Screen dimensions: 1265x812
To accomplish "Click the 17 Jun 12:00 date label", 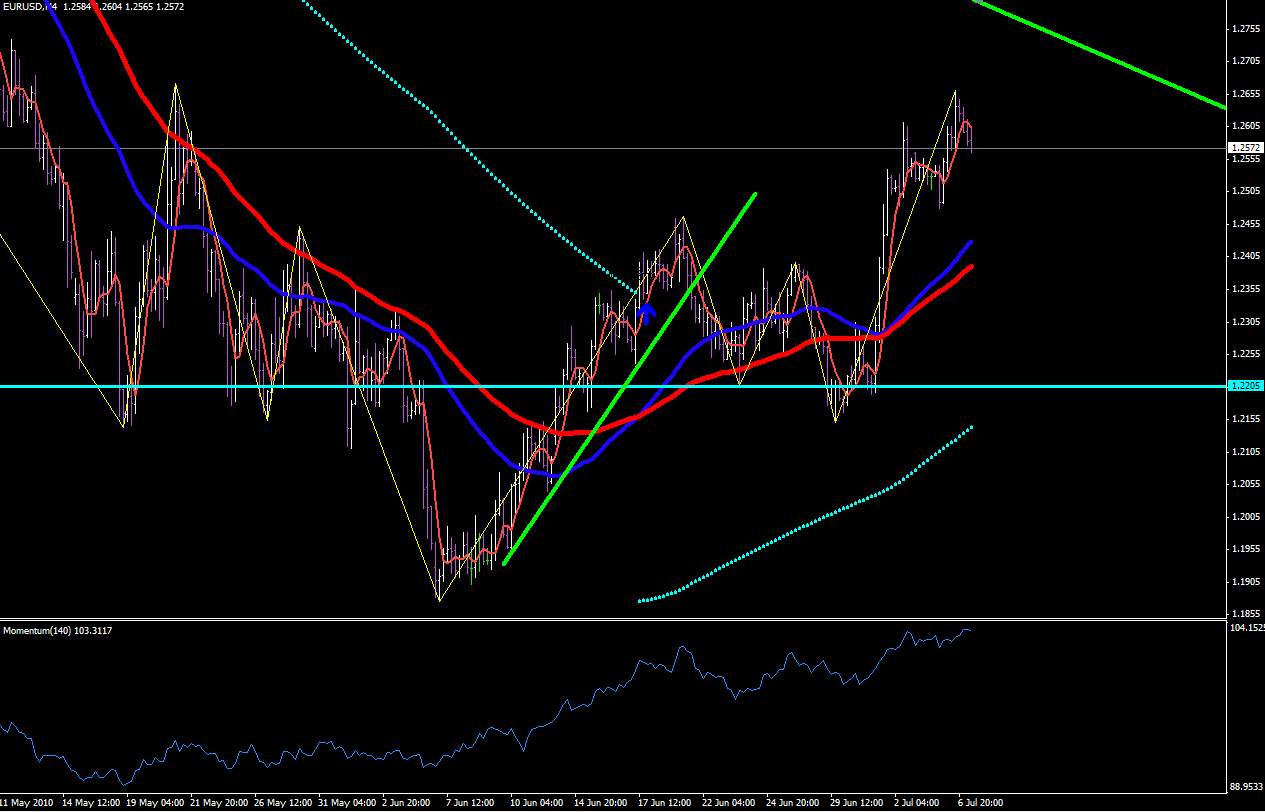I will click(x=662, y=803).
